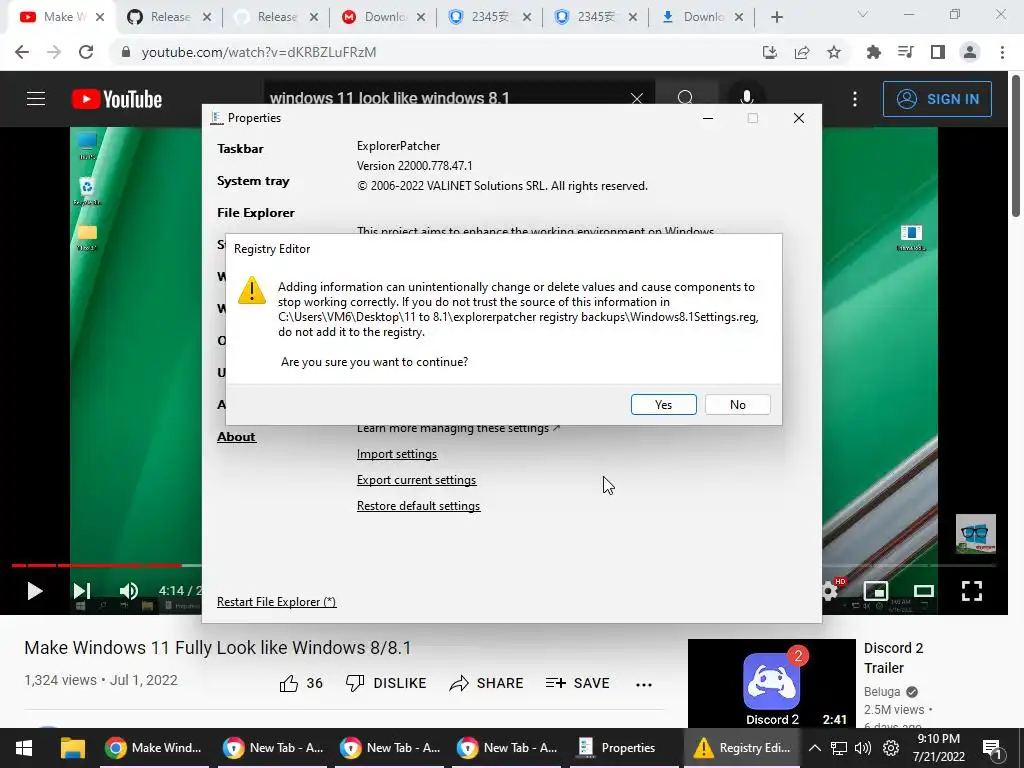The height and width of the screenshot is (768, 1024).
Task: Open Learn more managing these settings link
Action: [x=458, y=428]
